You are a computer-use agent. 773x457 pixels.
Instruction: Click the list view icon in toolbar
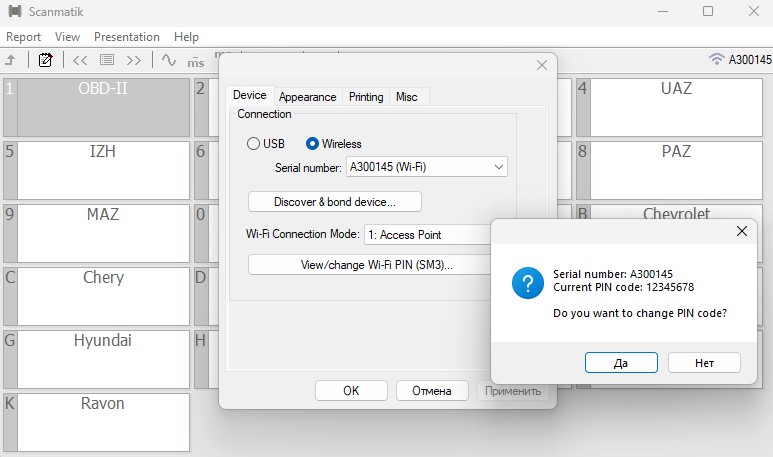[x=107, y=60]
